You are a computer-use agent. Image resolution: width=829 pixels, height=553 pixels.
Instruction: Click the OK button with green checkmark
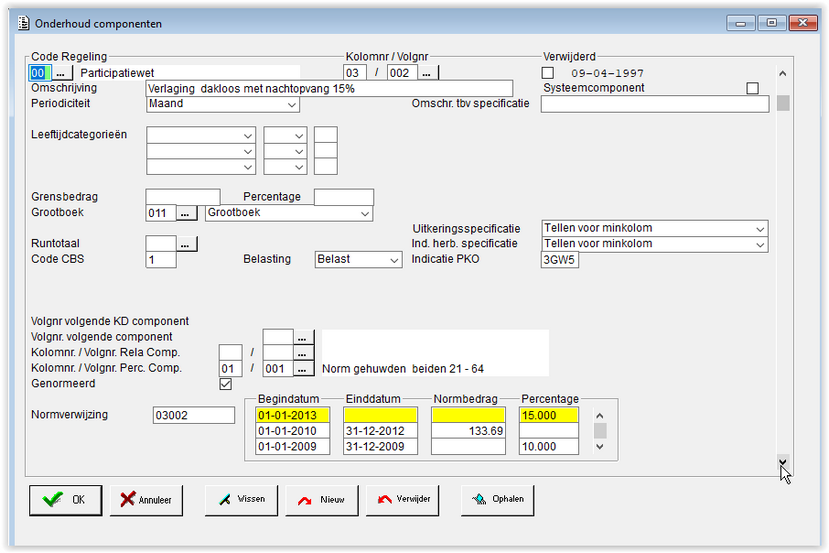[66, 500]
